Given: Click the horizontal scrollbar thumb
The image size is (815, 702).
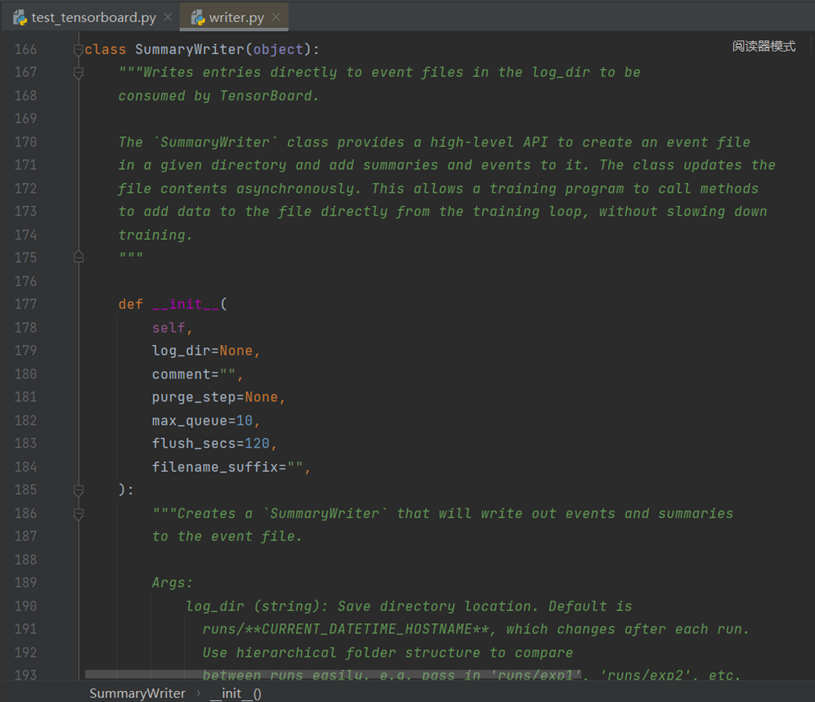Looking at the screenshot, I should click(333, 674).
